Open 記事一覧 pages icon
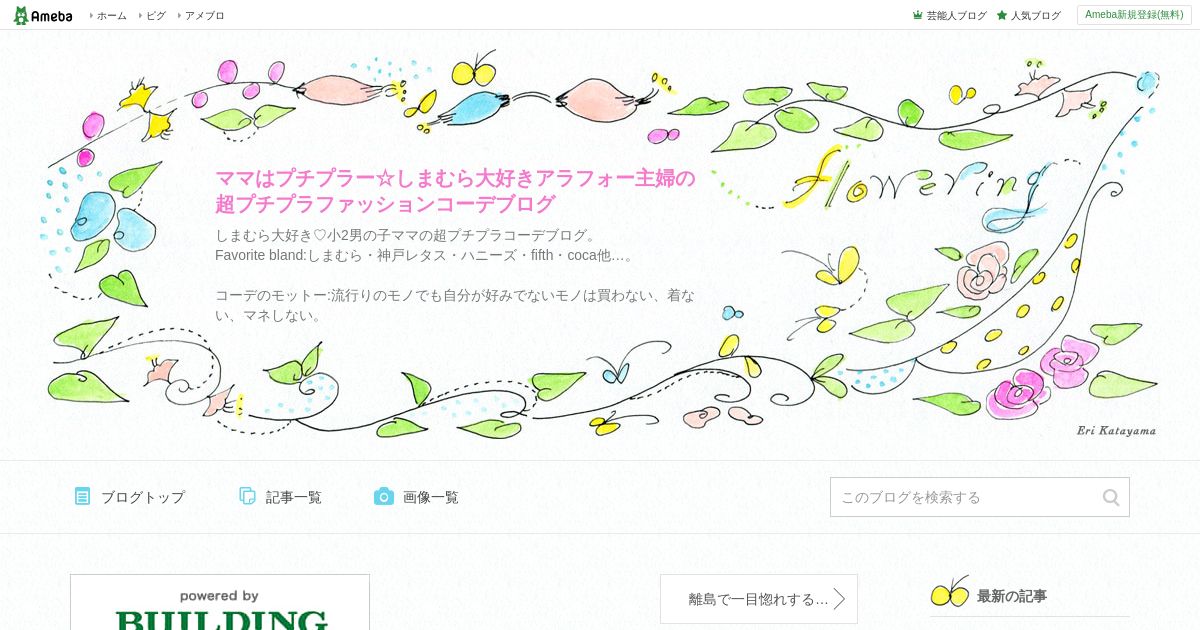 [247, 496]
